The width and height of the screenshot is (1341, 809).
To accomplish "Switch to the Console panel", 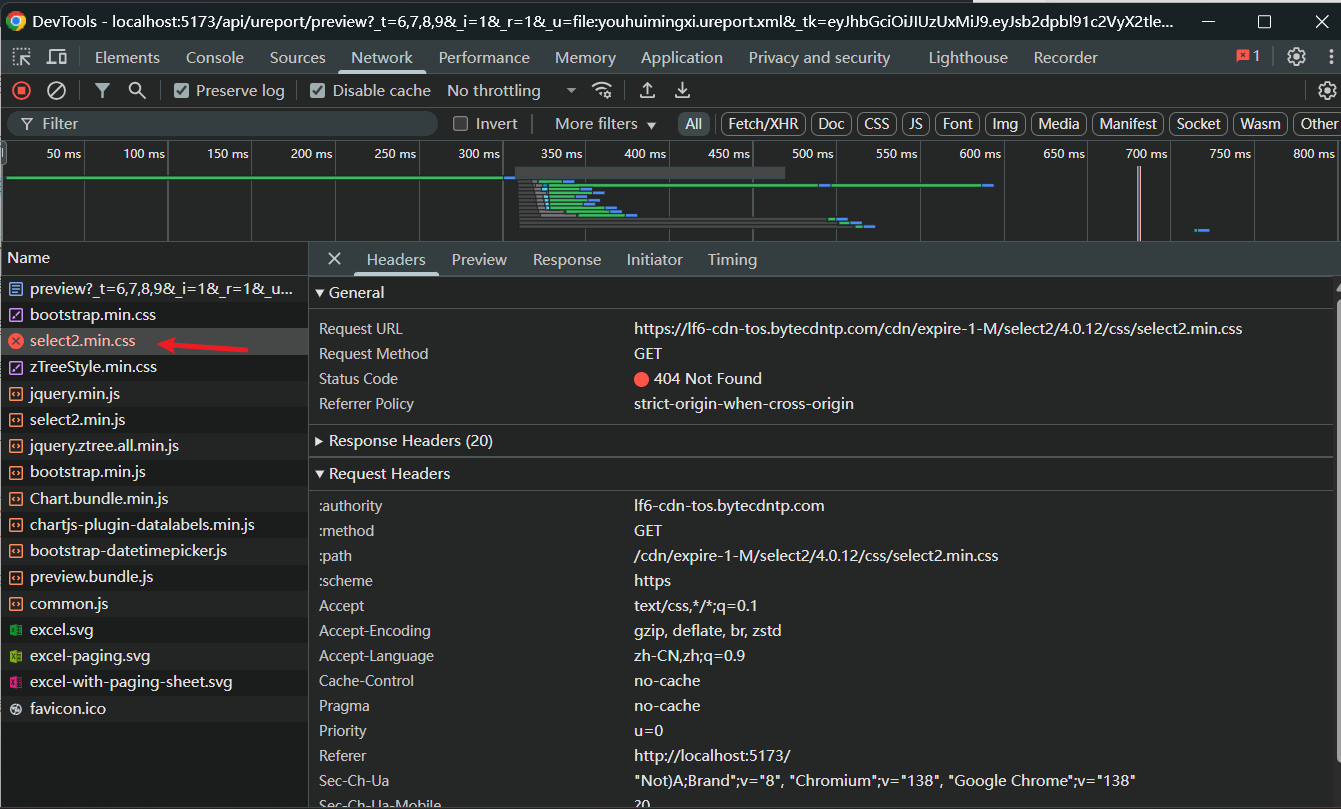I will (x=215, y=57).
